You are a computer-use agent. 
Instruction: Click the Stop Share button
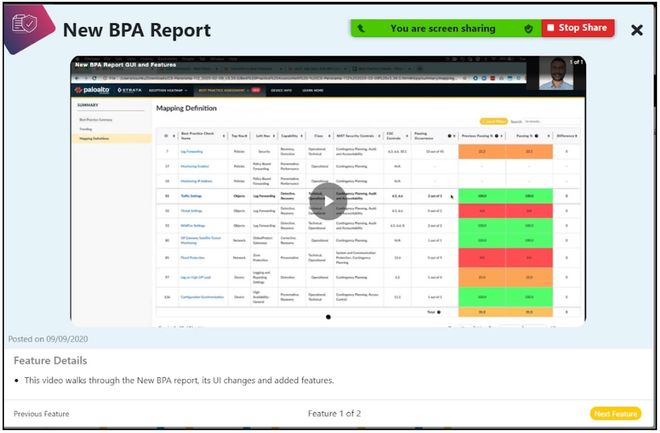pos(578,28)
